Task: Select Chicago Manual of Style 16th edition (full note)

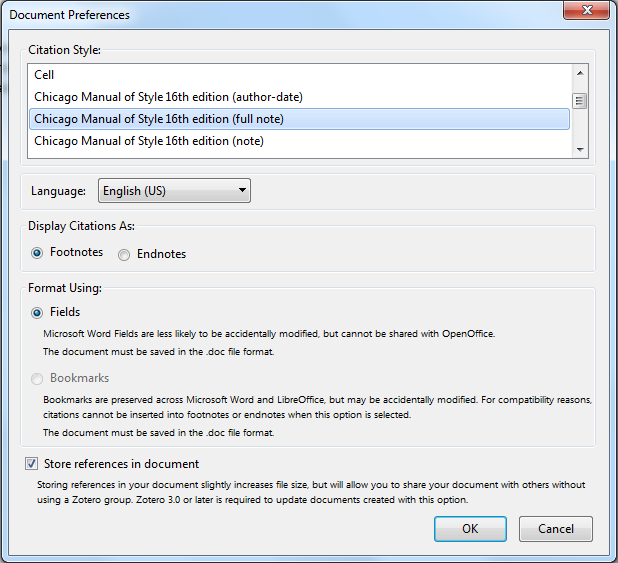Action: click(299, 119)
